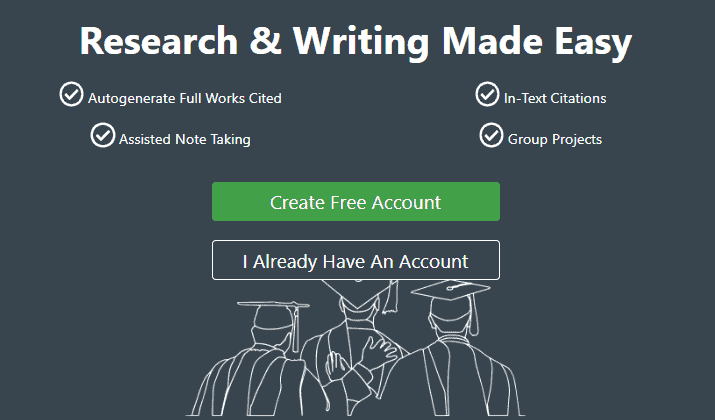Click the center graduate figure in the illustration

click(358, 349)
